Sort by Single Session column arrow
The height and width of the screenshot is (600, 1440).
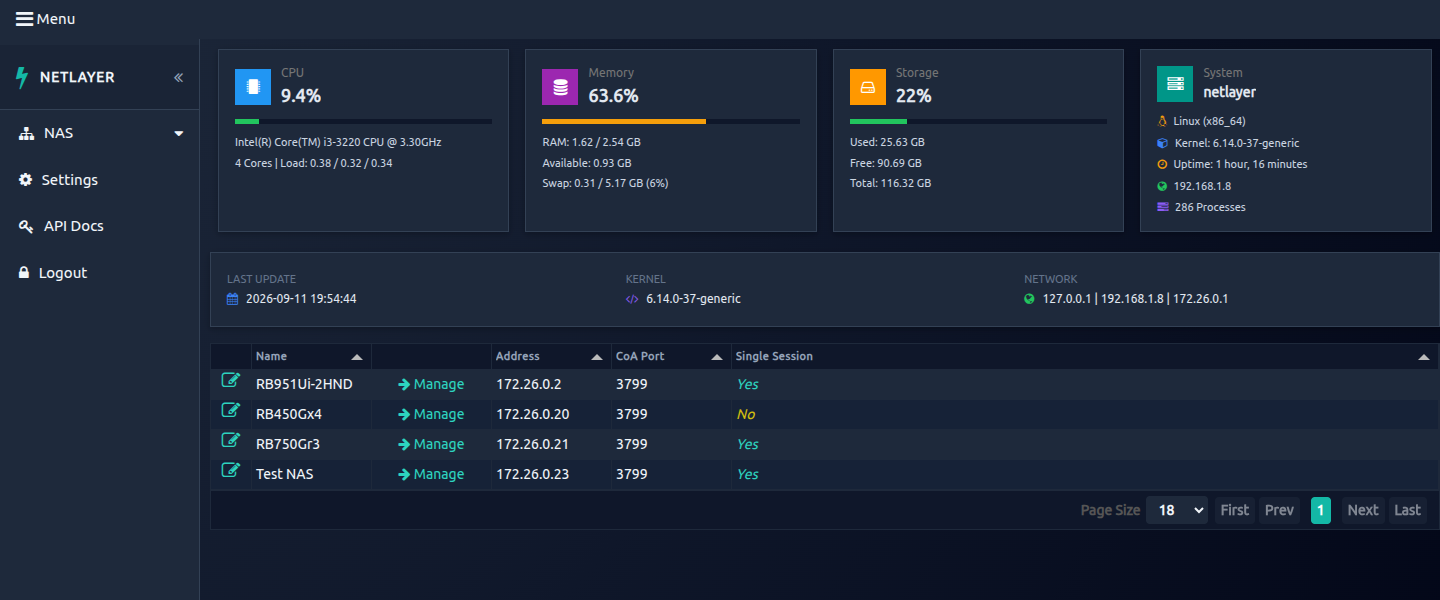(x=1424, y=357)
